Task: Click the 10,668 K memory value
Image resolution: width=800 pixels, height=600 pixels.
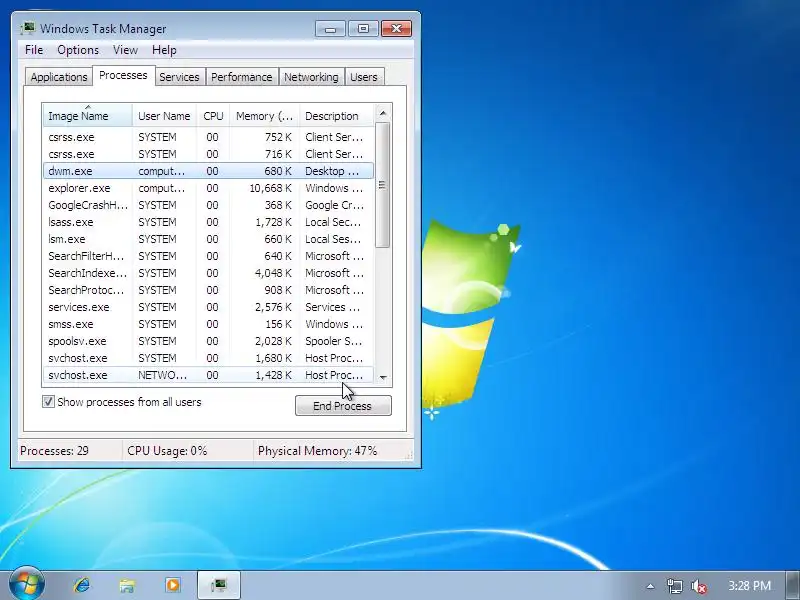Action: pos(270,188)
